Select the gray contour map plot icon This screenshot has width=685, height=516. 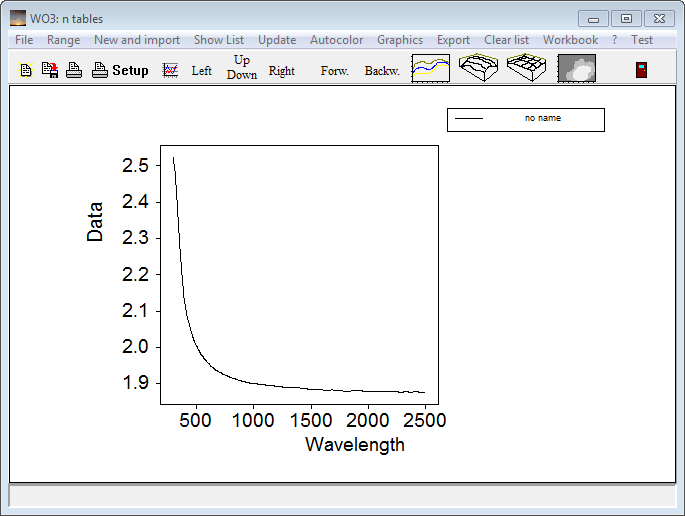tap(576, 69)
